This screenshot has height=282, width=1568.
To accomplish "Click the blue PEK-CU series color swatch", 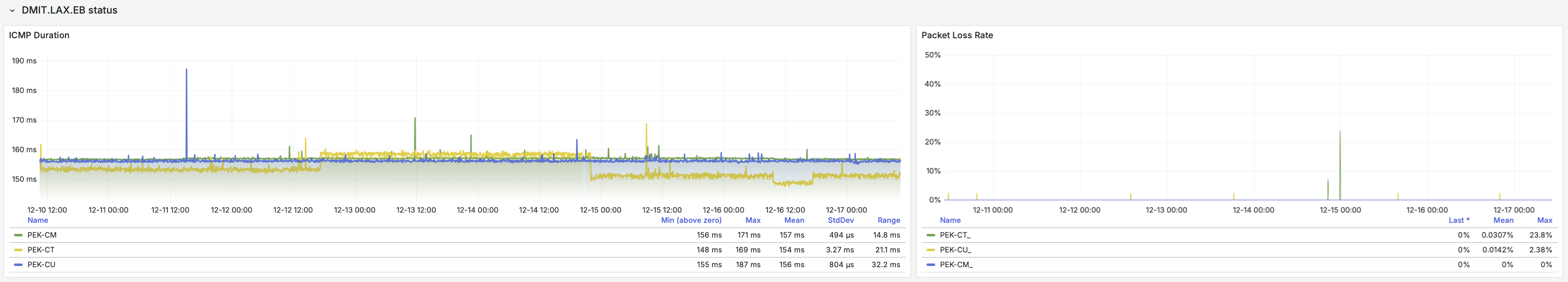I will coord(18,265).
